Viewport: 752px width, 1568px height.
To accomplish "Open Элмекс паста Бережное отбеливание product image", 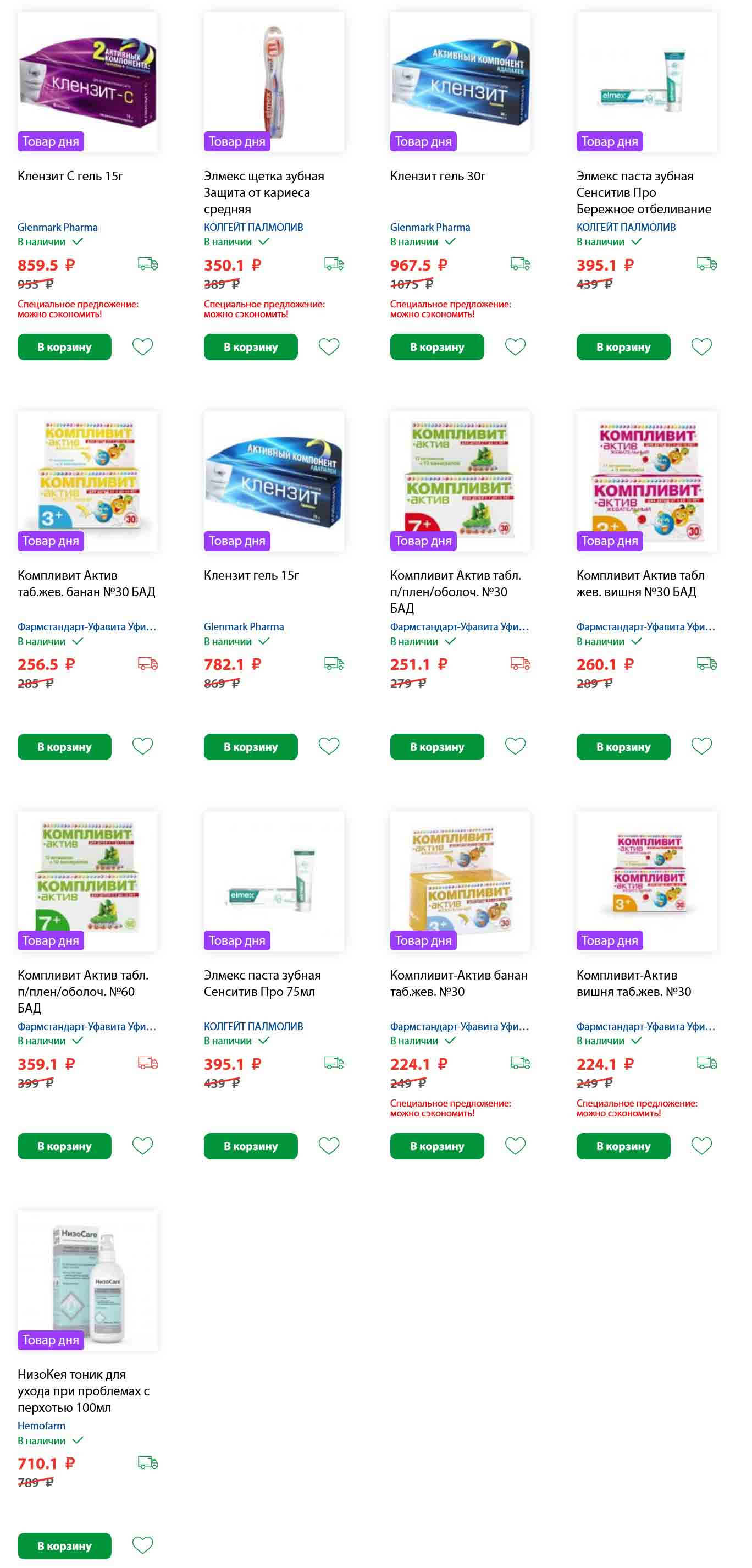I will pos(646,82).
